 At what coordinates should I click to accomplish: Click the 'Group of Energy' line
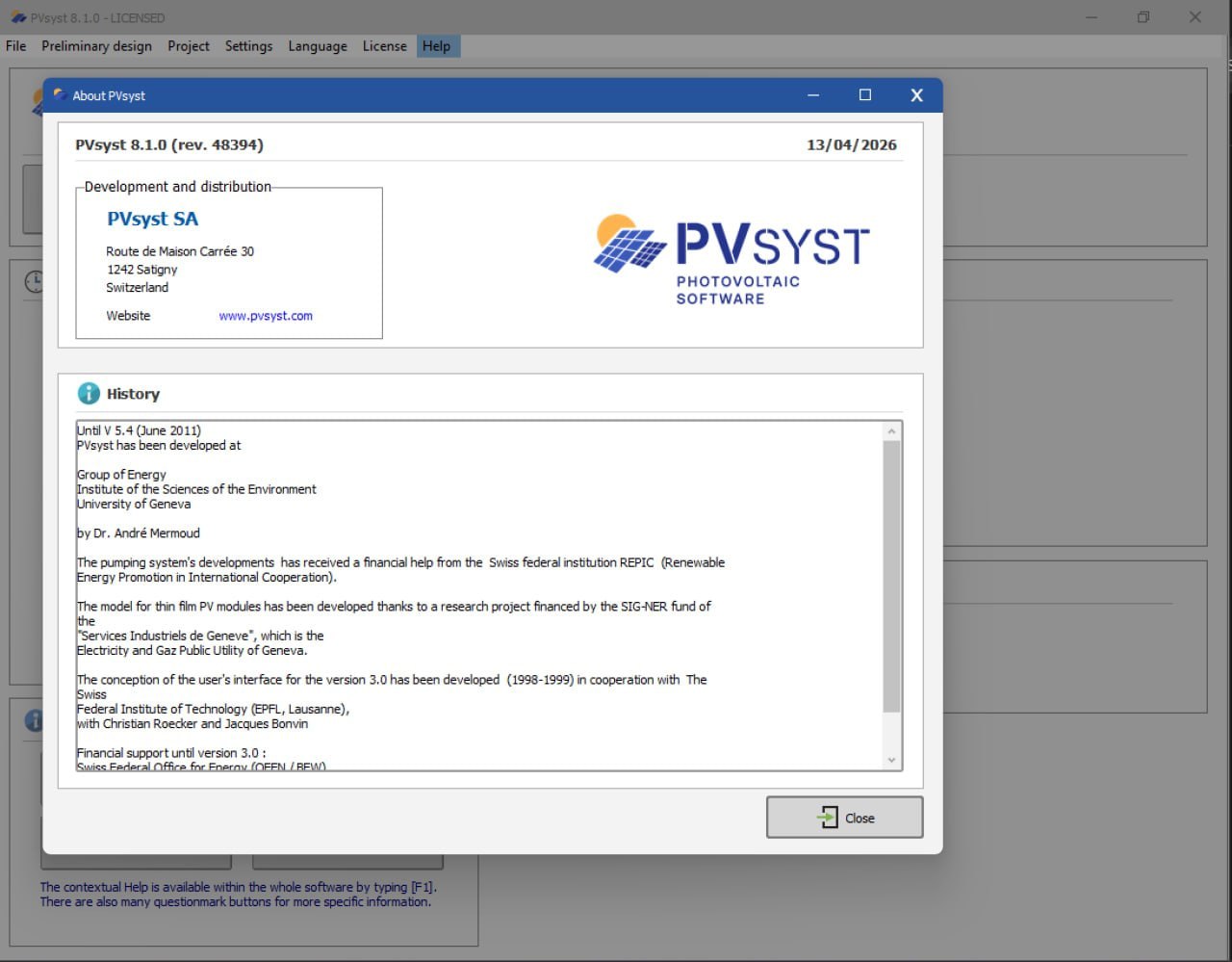[121, 475]
